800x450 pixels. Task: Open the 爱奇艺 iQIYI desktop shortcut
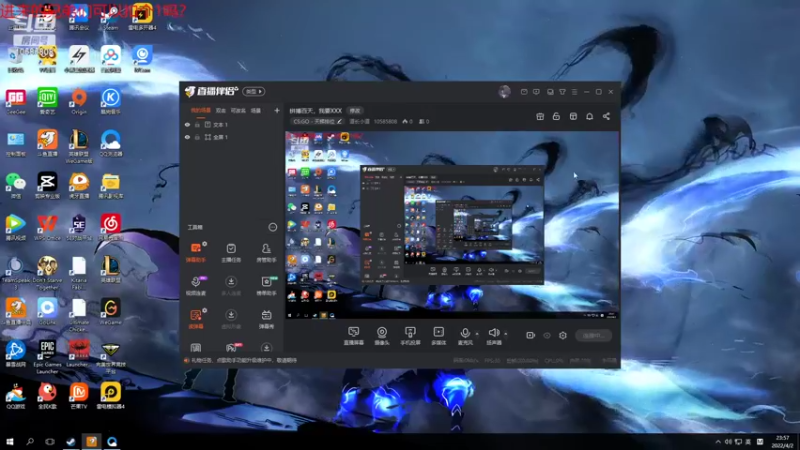point(47,102)
